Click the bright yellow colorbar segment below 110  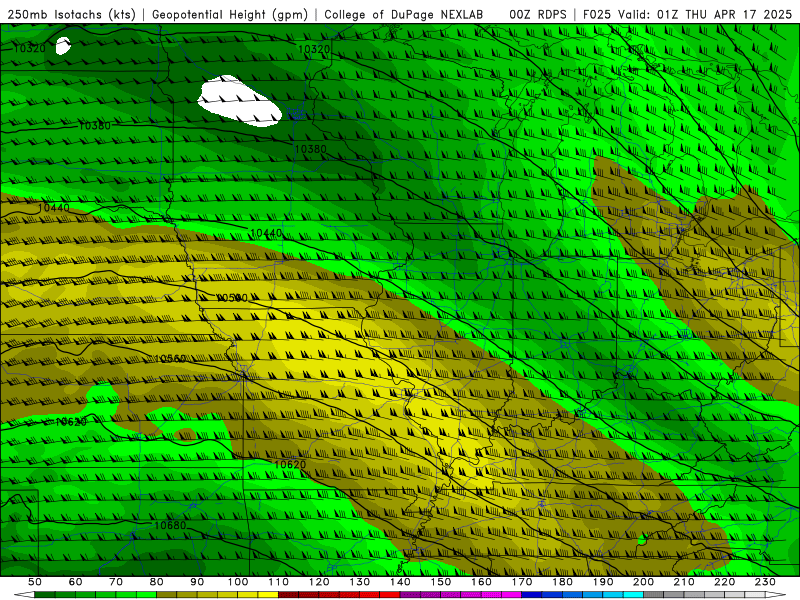pos(268,595)
